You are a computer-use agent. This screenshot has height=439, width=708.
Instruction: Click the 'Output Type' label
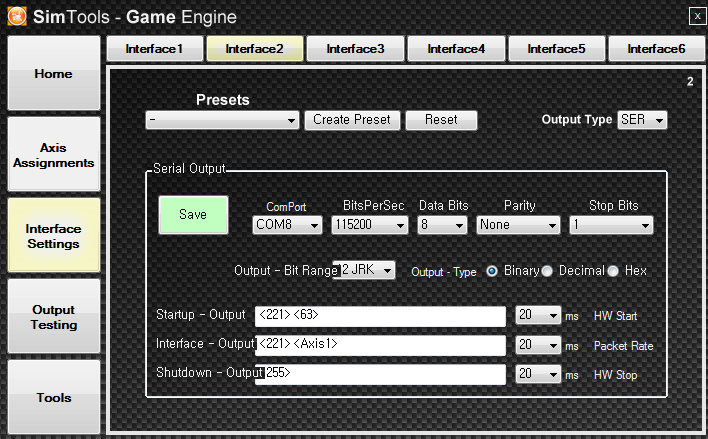(577, 120)
